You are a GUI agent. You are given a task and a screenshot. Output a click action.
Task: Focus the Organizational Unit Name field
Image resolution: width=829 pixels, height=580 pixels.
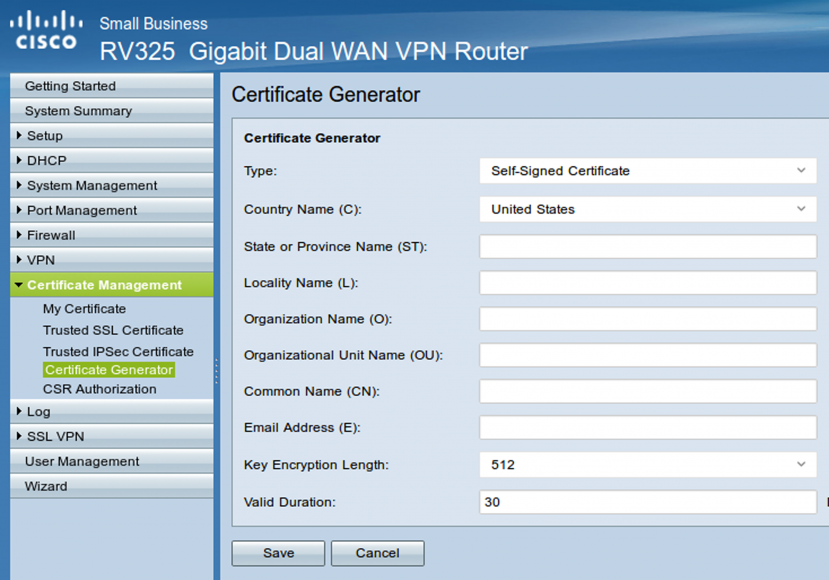tap(648, 355)
